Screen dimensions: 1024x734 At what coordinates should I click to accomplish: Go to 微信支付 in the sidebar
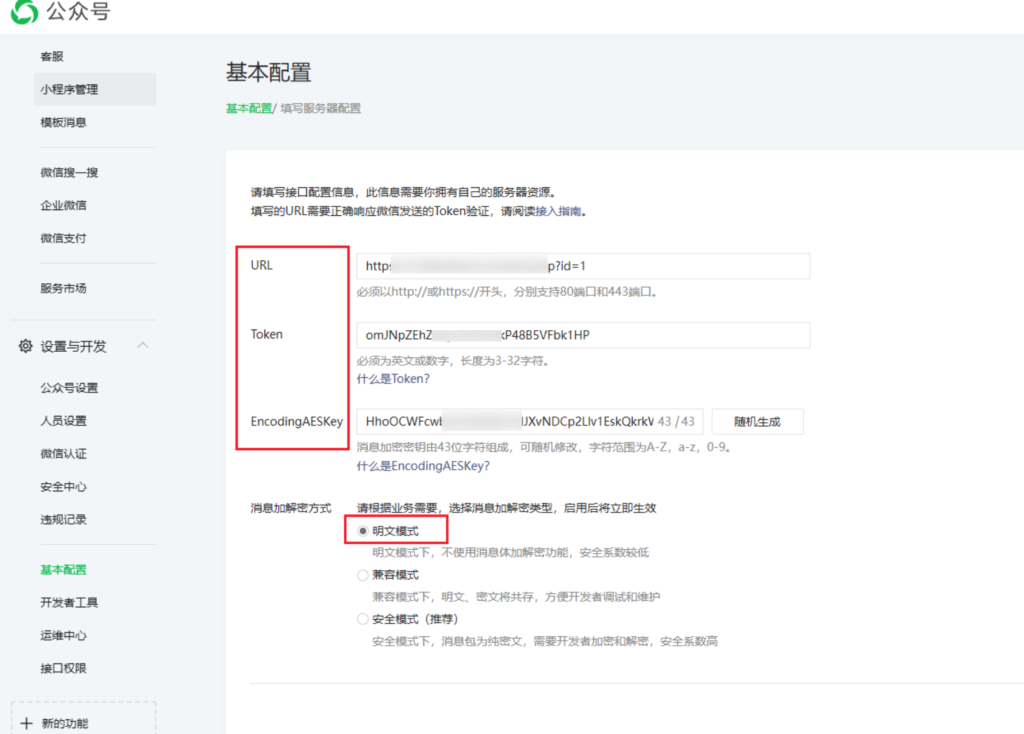click(x=63, y=238)
